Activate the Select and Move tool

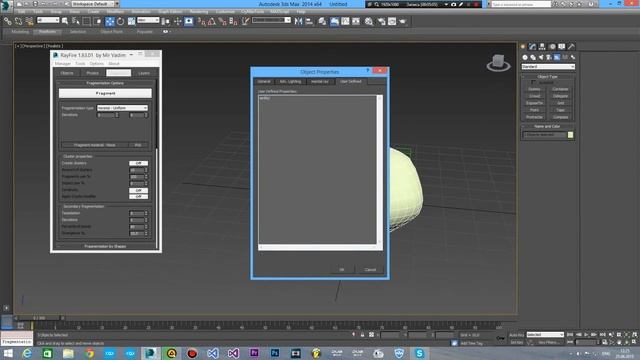pyautogui.click(x=110, y=21)
